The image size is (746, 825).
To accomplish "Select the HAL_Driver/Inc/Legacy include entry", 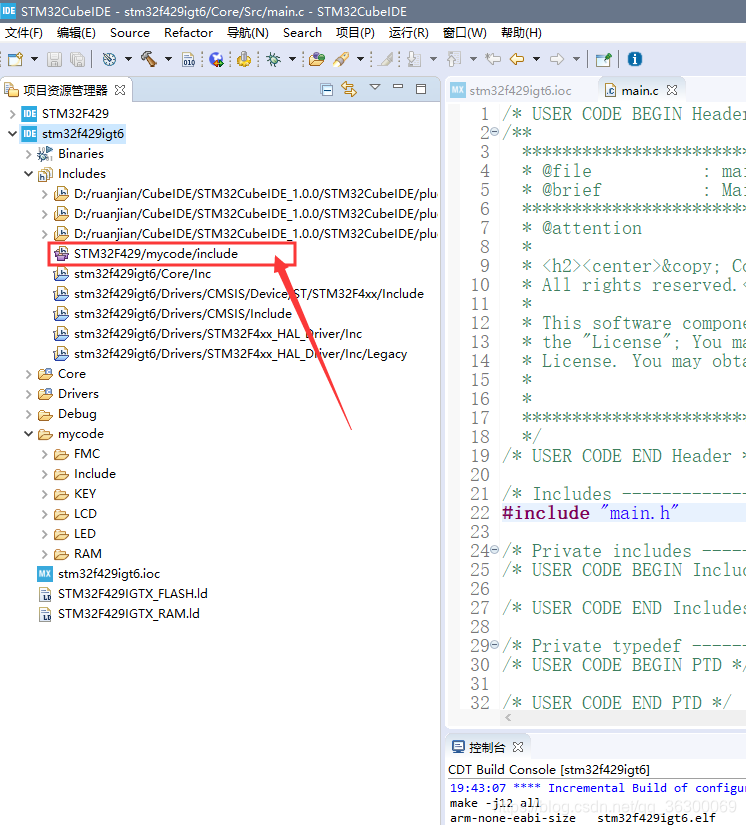I will pos(240,354).
